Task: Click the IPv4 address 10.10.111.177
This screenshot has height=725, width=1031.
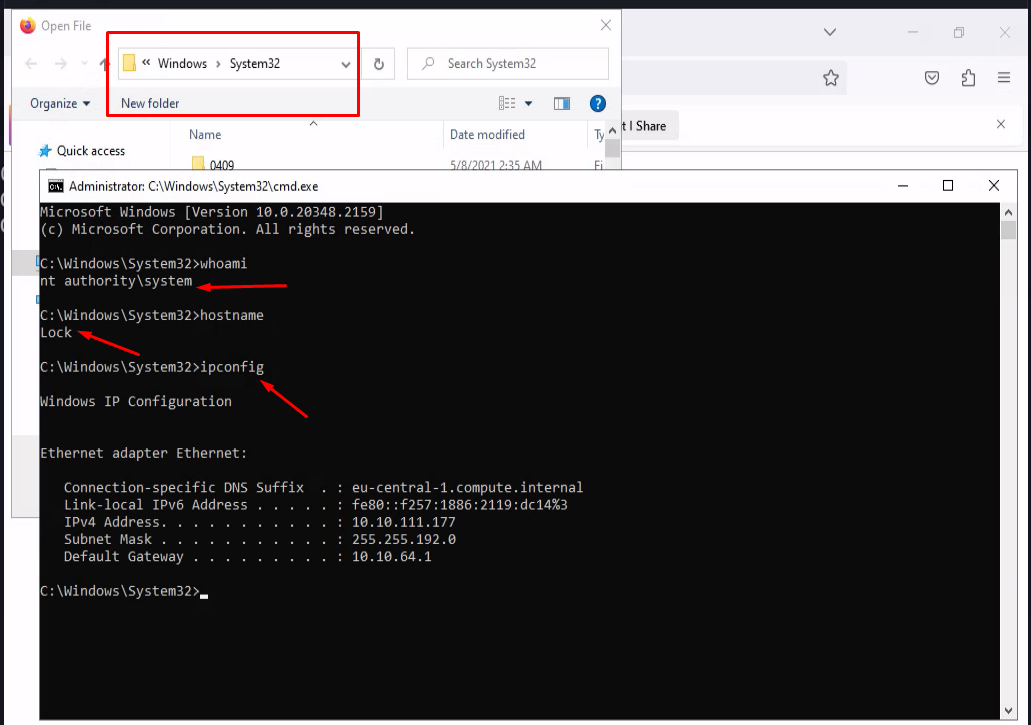Action: click(x=404, y=522)
